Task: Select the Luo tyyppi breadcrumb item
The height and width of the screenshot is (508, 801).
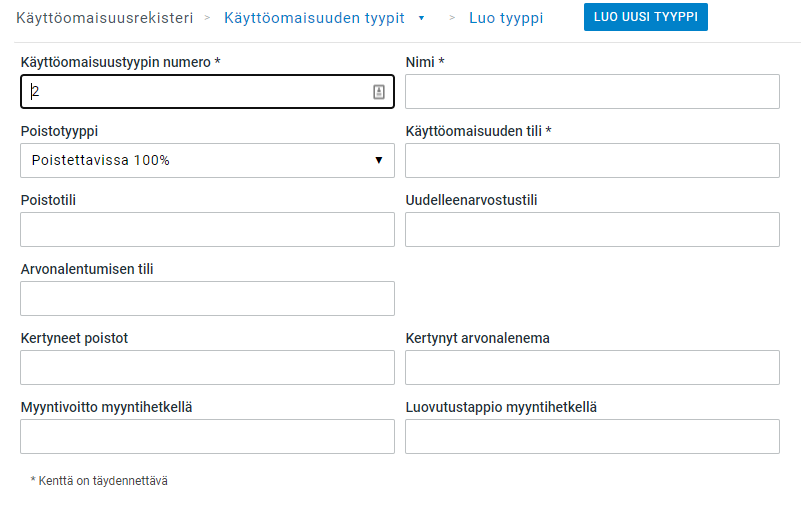Action: (x=506, y=18)
